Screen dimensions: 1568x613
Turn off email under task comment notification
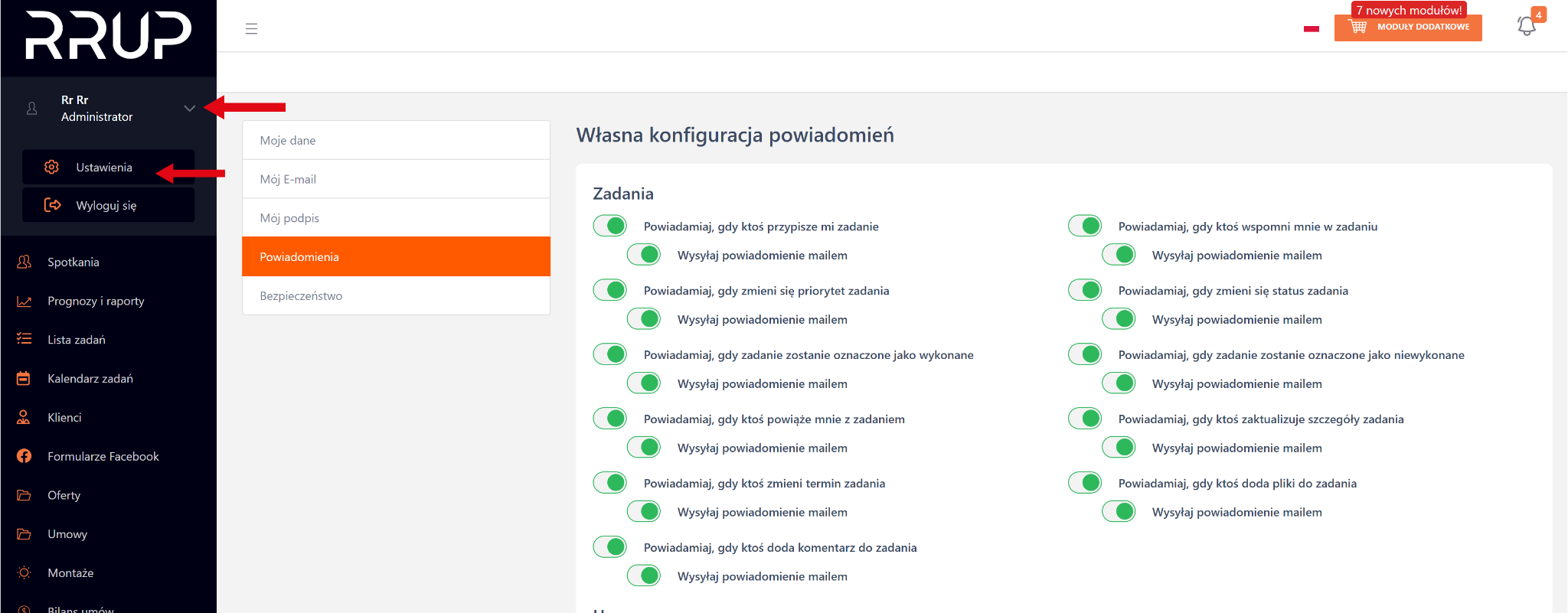pos(644,576)
